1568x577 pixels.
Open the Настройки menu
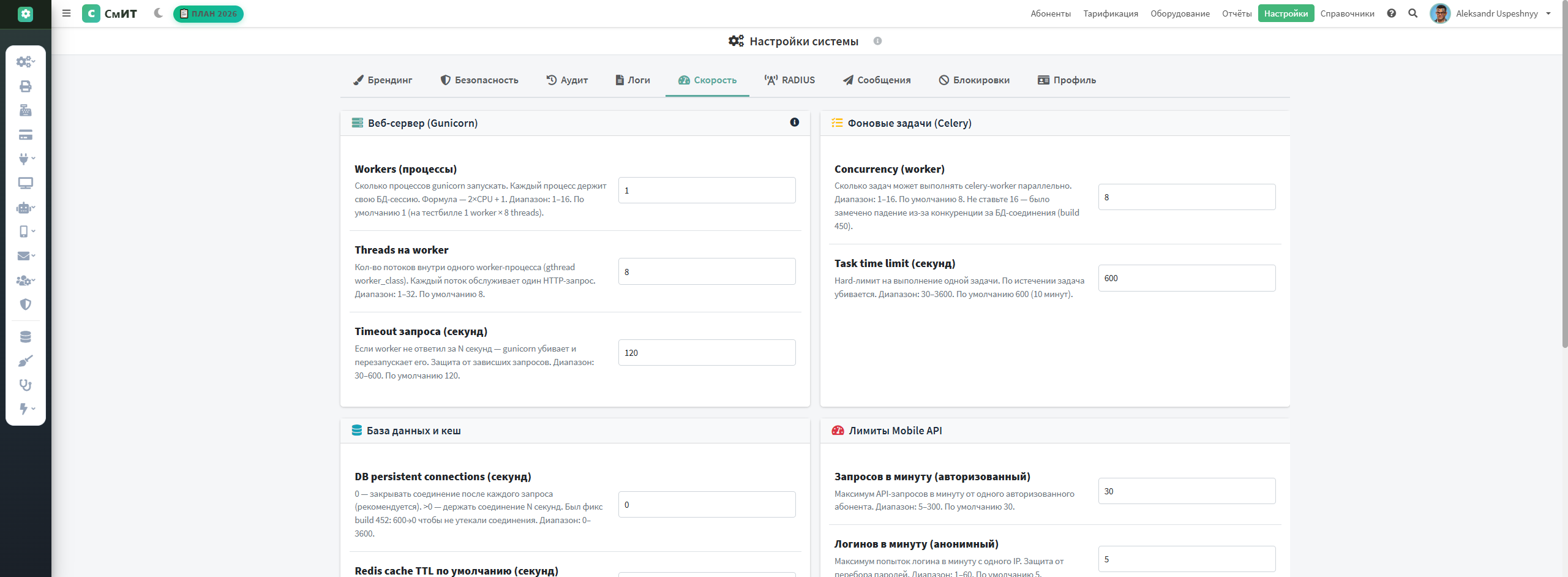coord(1286,13)
